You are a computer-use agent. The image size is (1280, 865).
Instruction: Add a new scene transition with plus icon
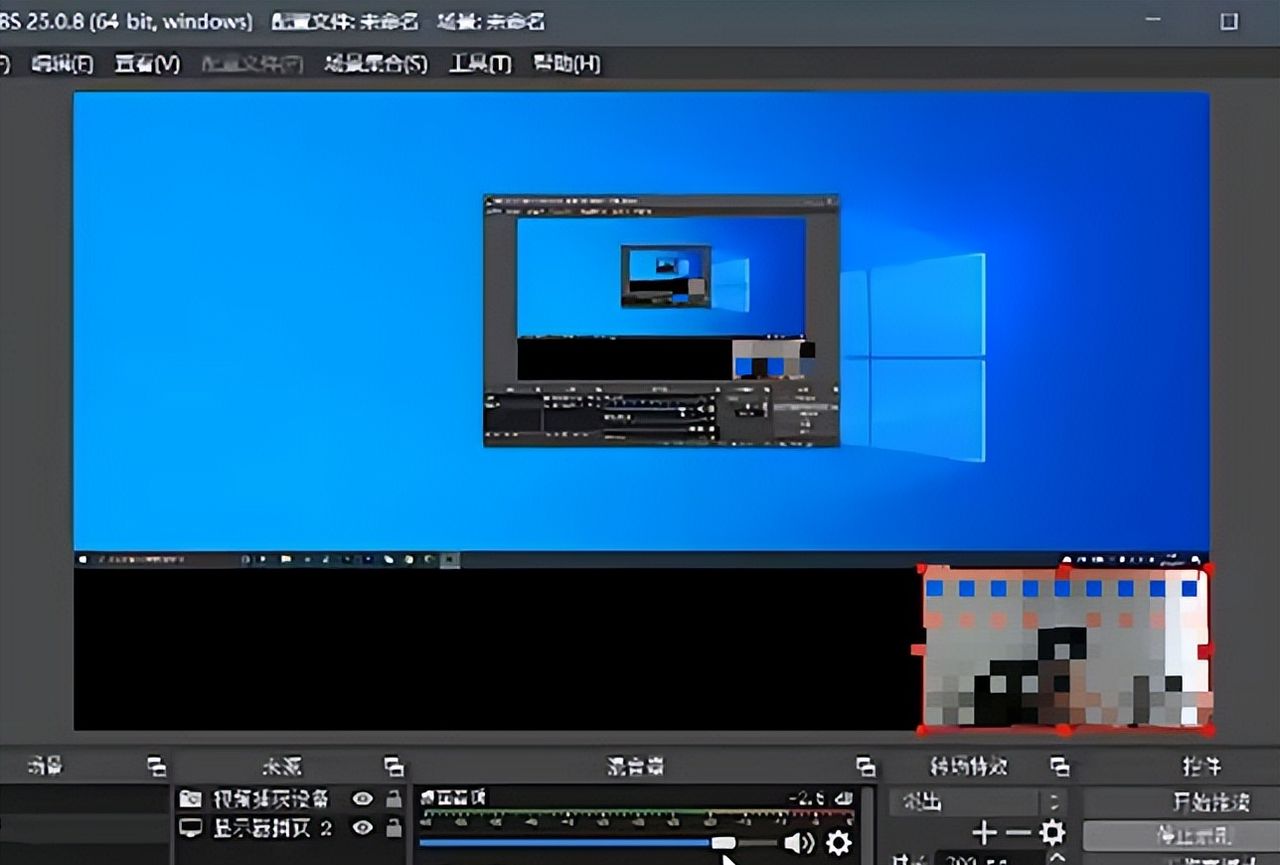(x=984, y=832)
